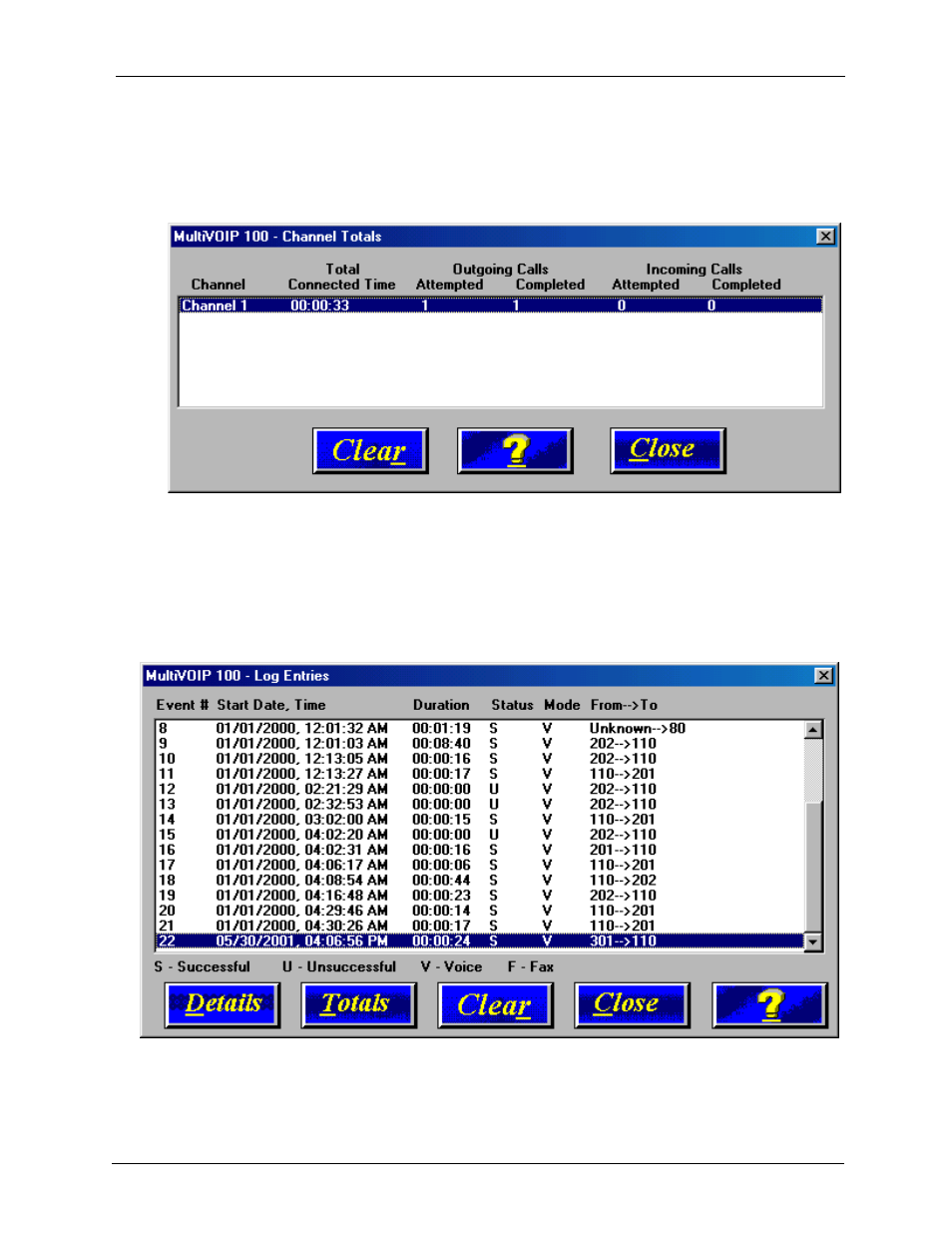Click the X in Channel Totals title bar
The height and width of the screenshot is (1233, 952).
click(x=825, y=237)
